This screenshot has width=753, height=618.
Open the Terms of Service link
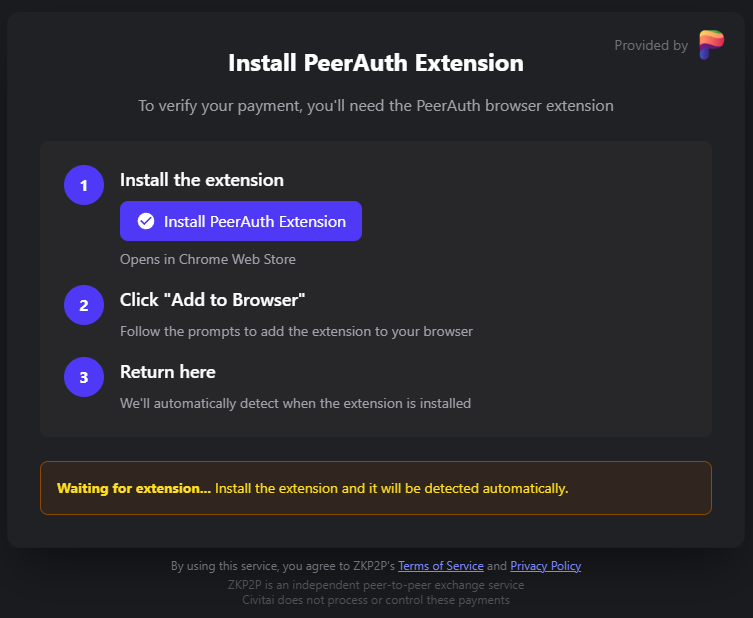[440, 566]
